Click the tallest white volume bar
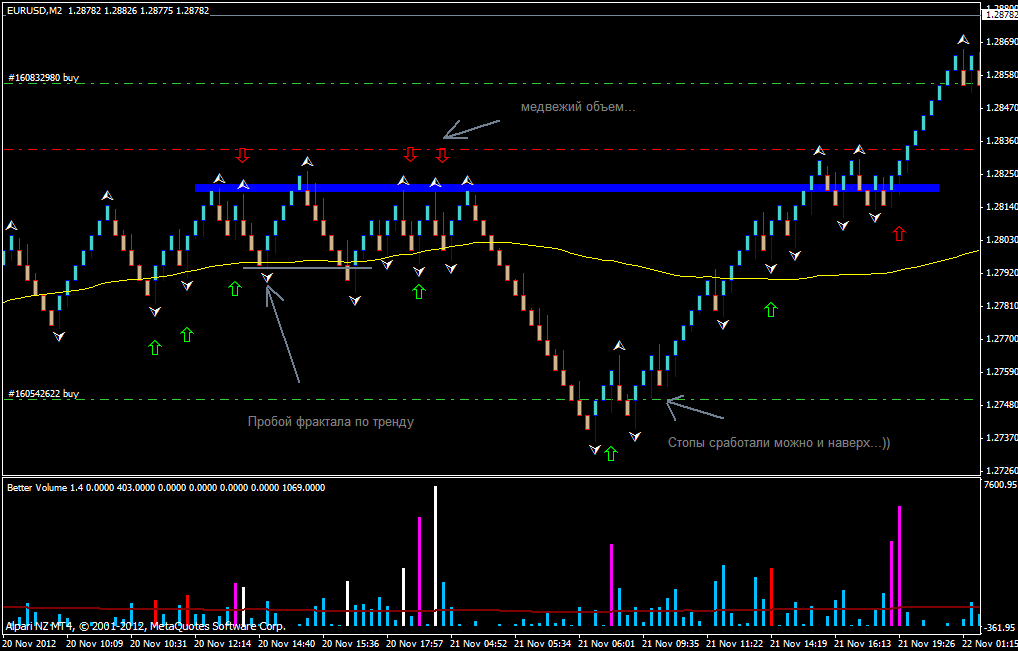The width and height of the screenshot is (1018, 651). click(436, 556)
